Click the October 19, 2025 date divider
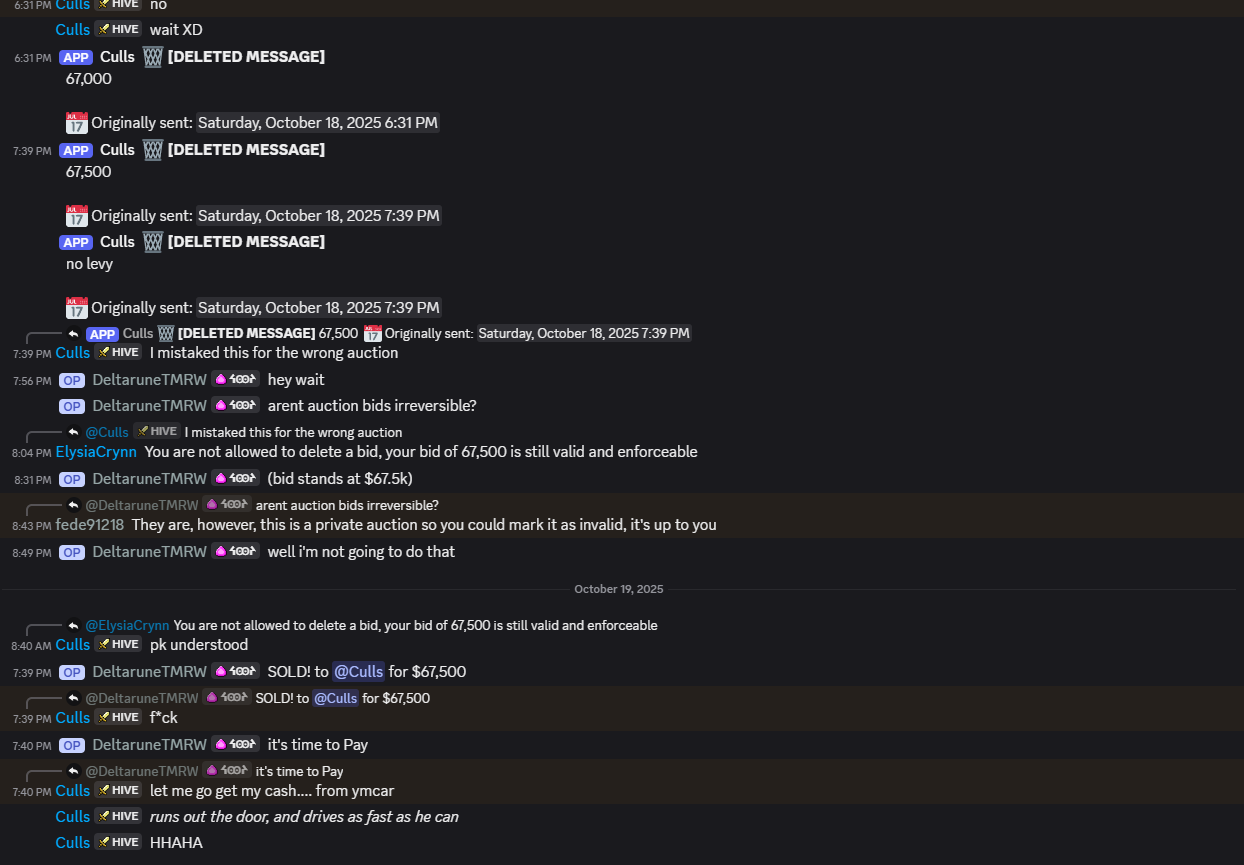The width and height of the screenshot is (1244, 865). [x=618, y=590]
